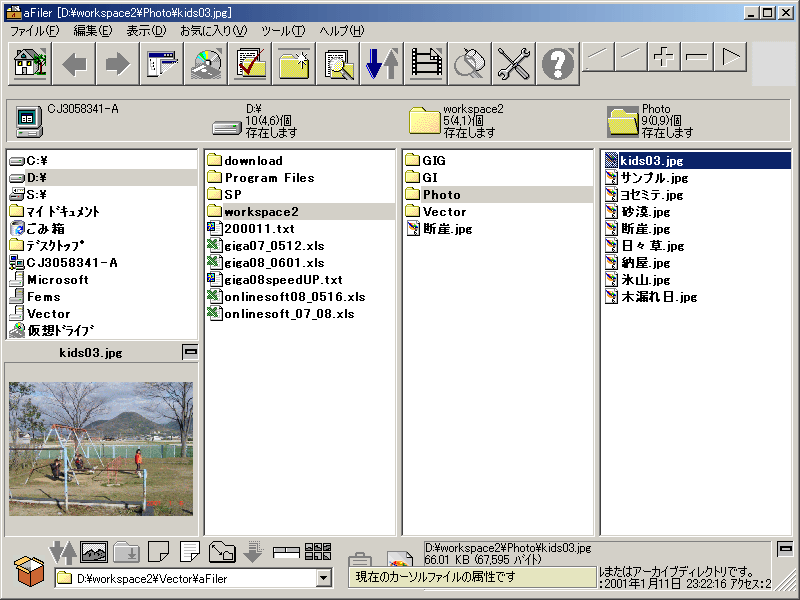
Task: Click the red checkmark folder icon
Action: coord(250,63)
